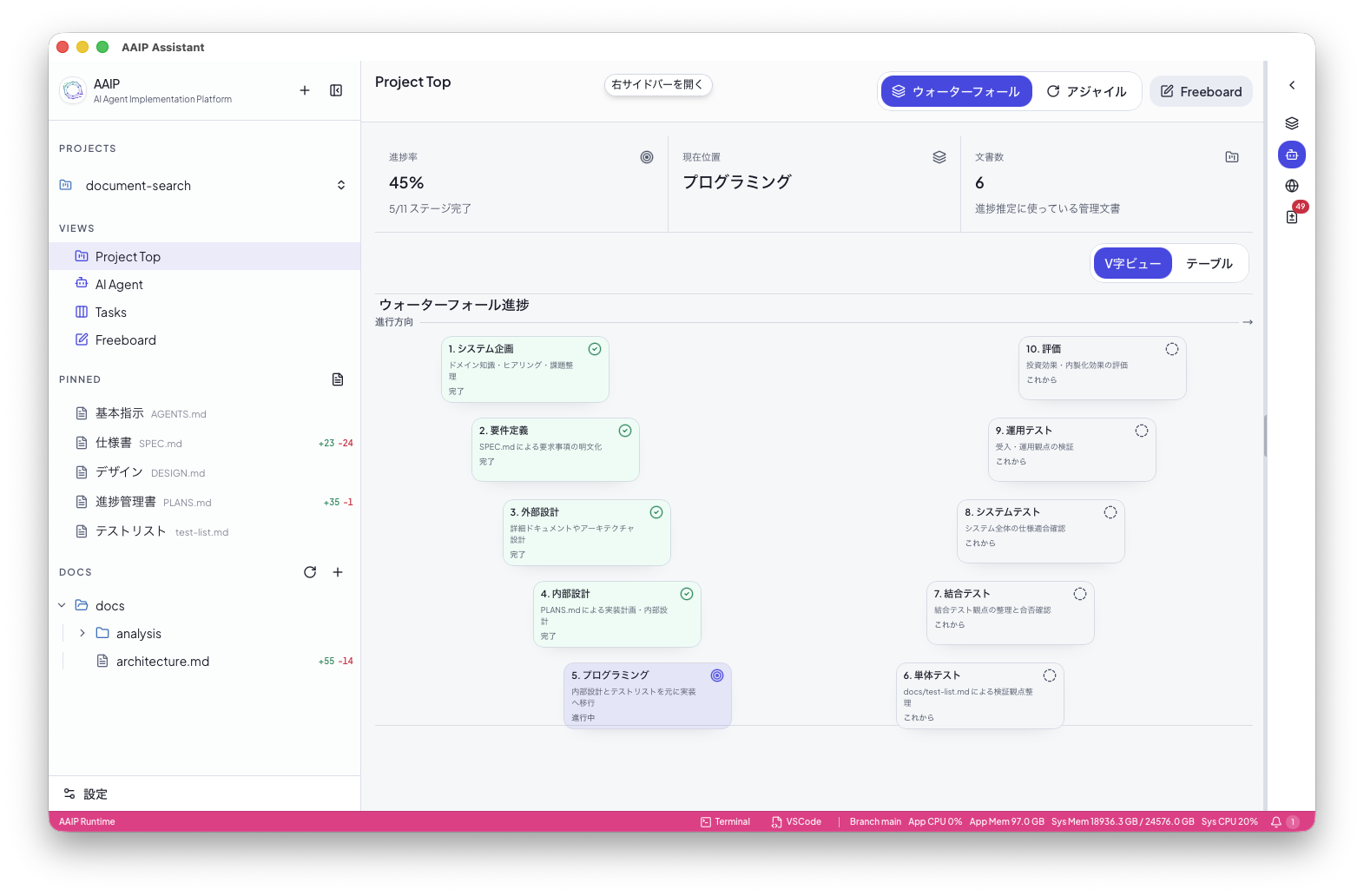Open the document-search project selector

pos(205,186)
